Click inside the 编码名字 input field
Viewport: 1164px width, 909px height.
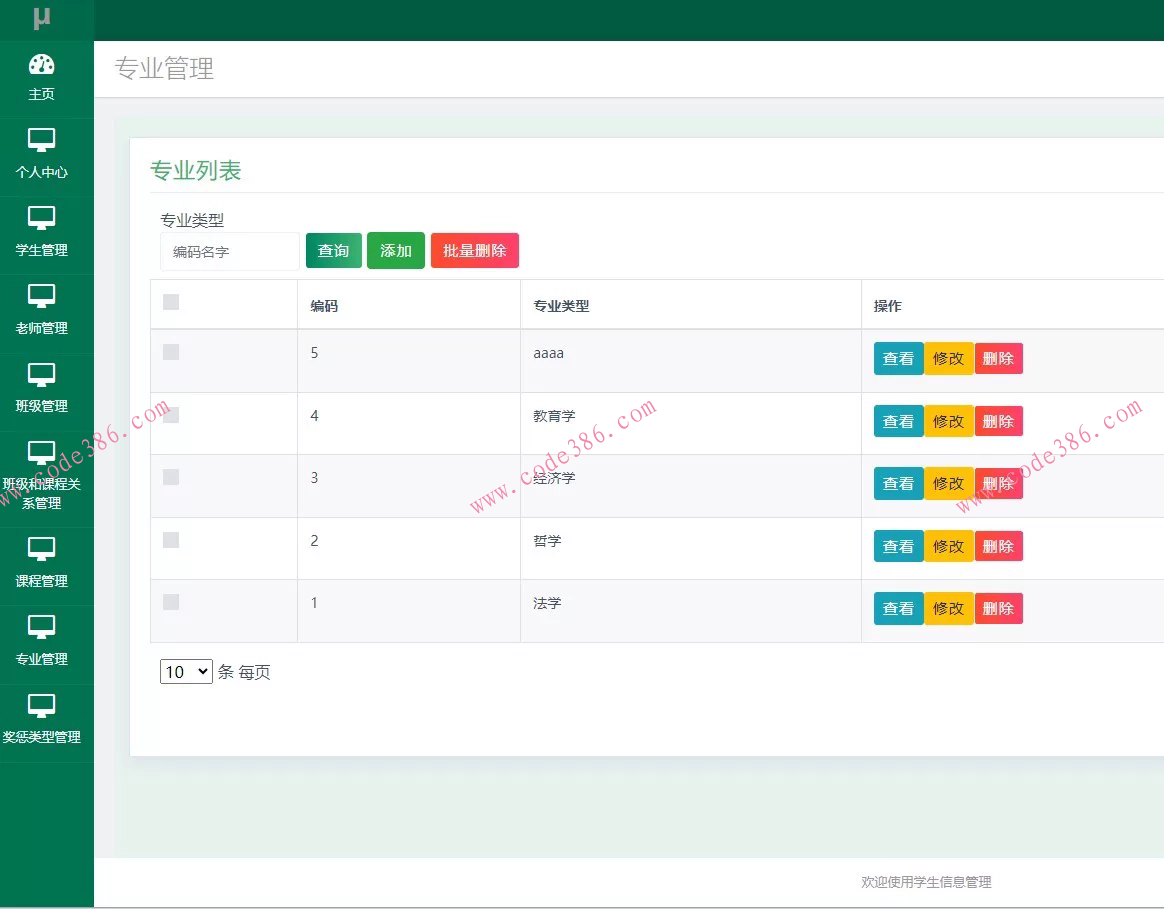(x=229, y=252)
